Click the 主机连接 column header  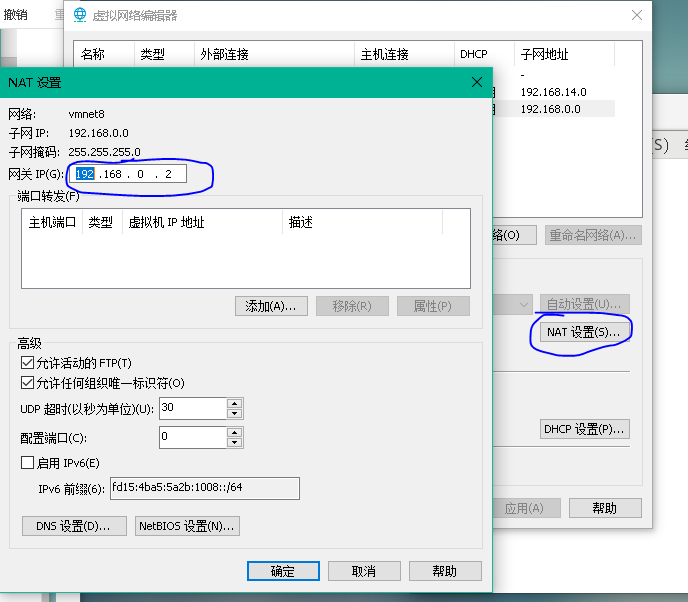[x=404, y=54]
